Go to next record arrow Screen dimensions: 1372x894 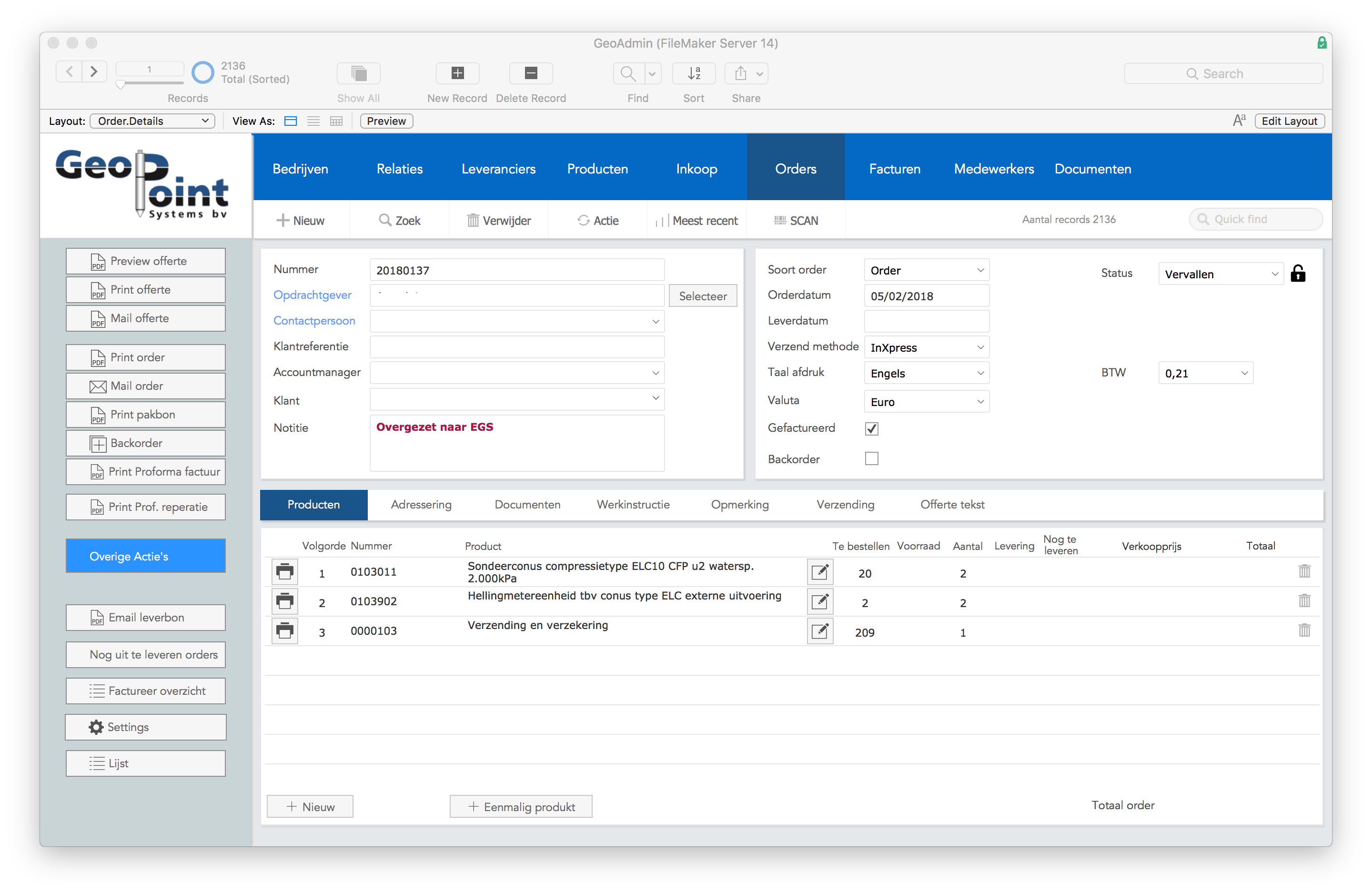pos(94,72)
